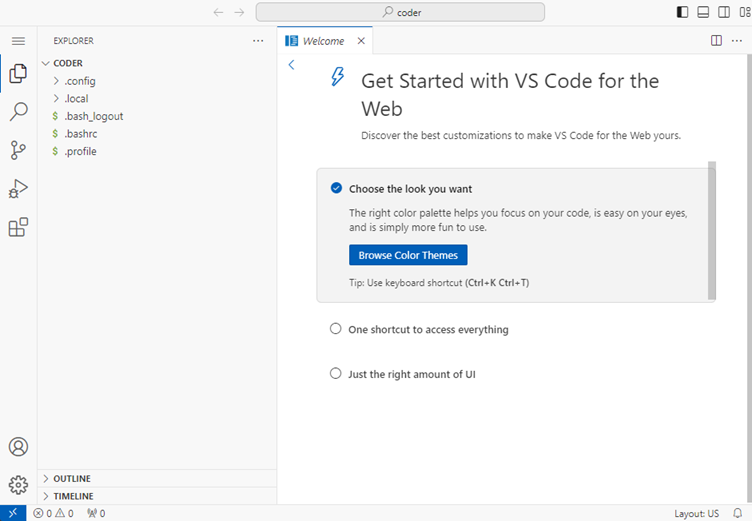Toggle the secondary side bar layout icon
Screen dimensions: 752x521
[724, 12]
